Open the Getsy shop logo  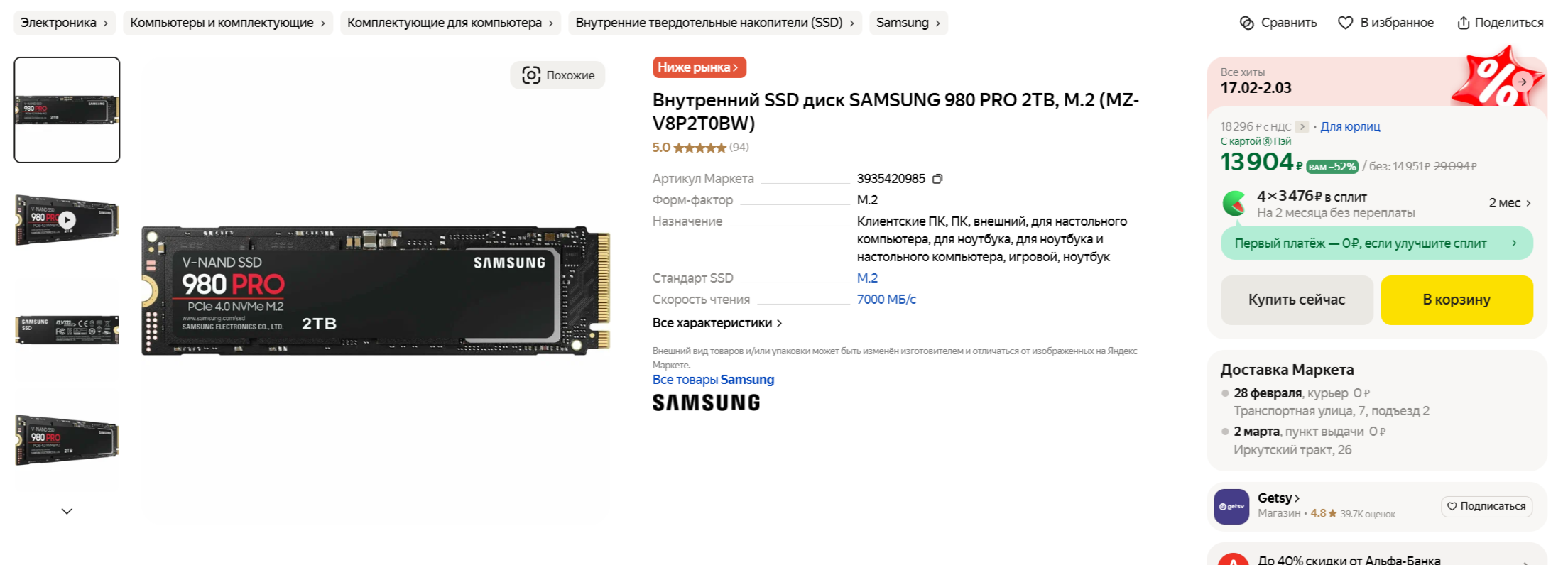coord(1231,507)
